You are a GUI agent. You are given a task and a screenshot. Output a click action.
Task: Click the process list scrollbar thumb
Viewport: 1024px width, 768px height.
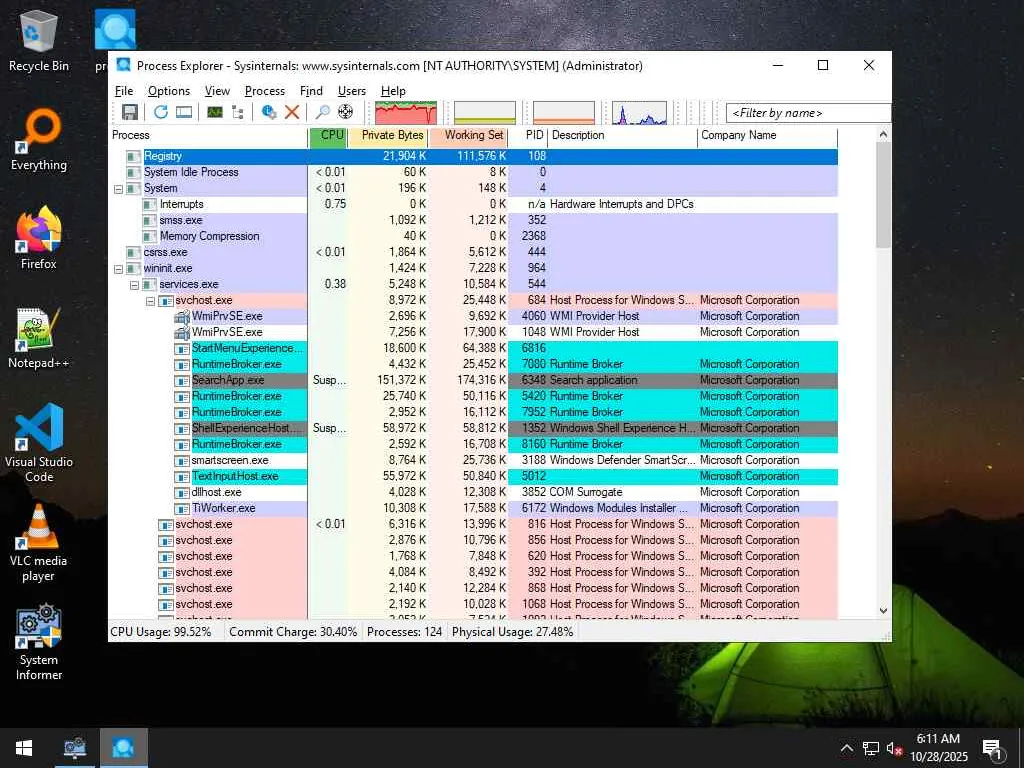[x=883, y=195]
